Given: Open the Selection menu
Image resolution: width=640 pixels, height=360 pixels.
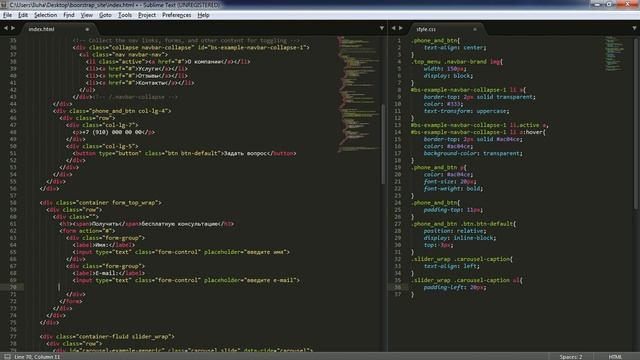Looking at the screenshot, I should (45, 15).
